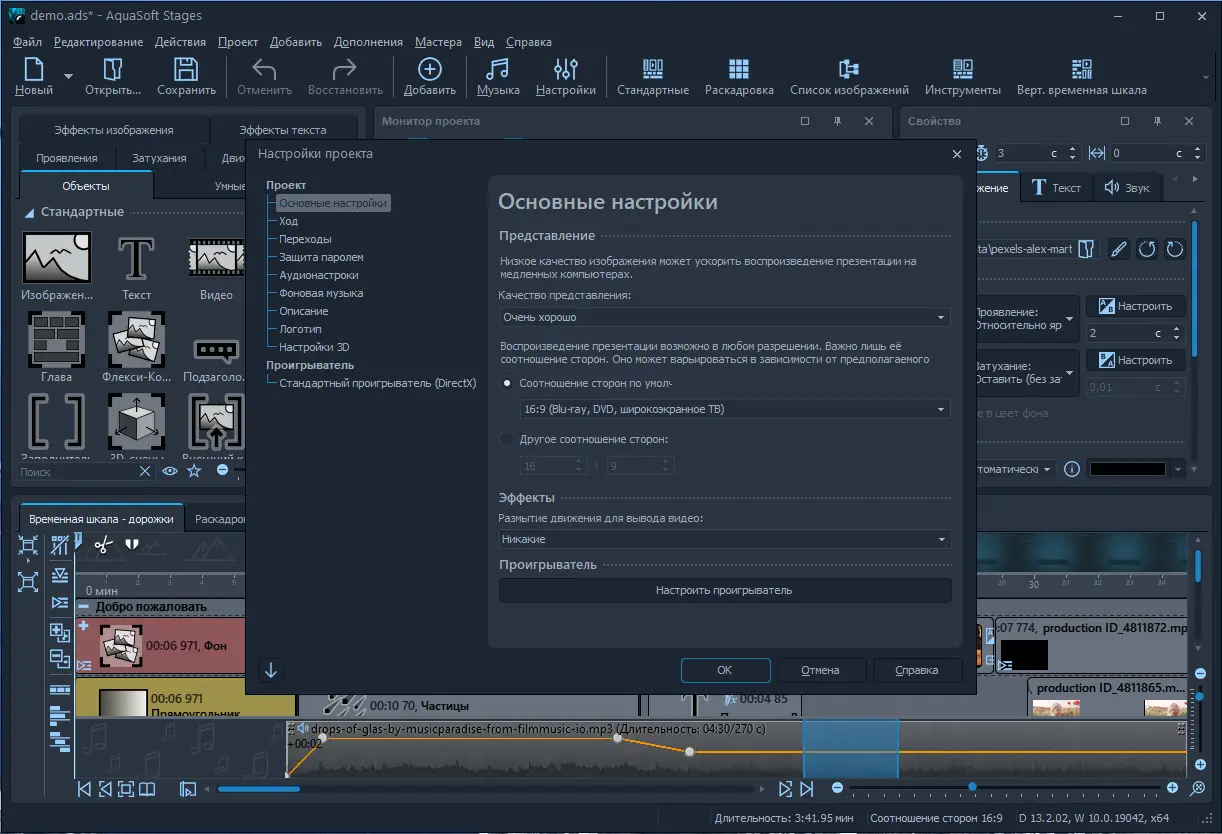Screen dimensions: 1222x834
Task: Click the Tools (Инструменты) toolbar icon
Action: point(962,76)
